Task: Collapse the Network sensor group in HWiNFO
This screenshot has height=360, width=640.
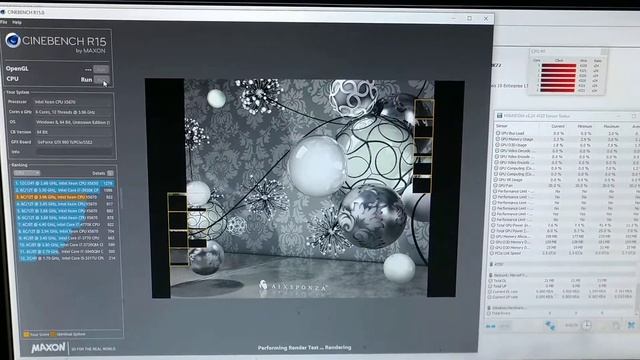Action: (x=491, y=275)
